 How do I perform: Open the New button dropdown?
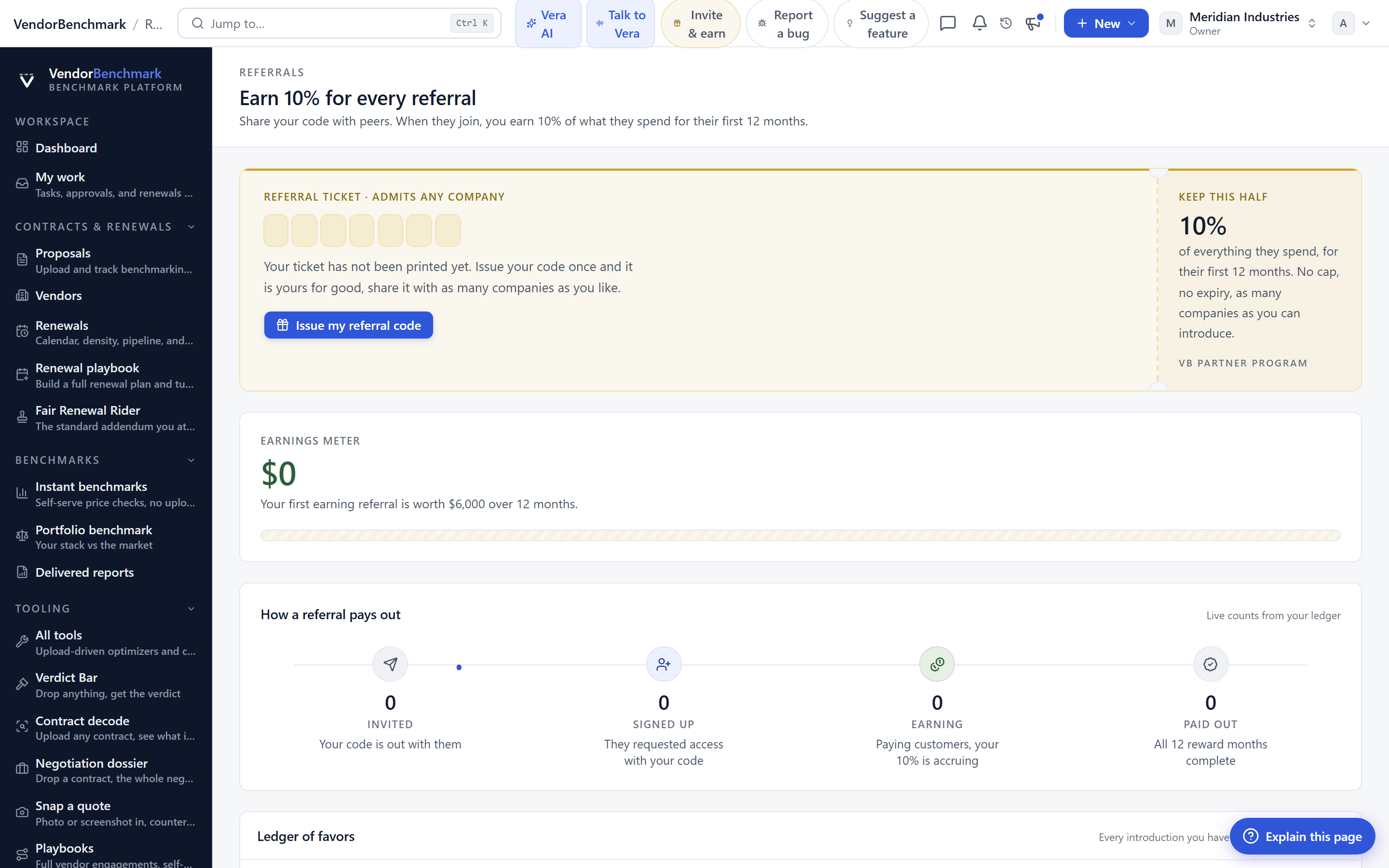click(1105, 24)
